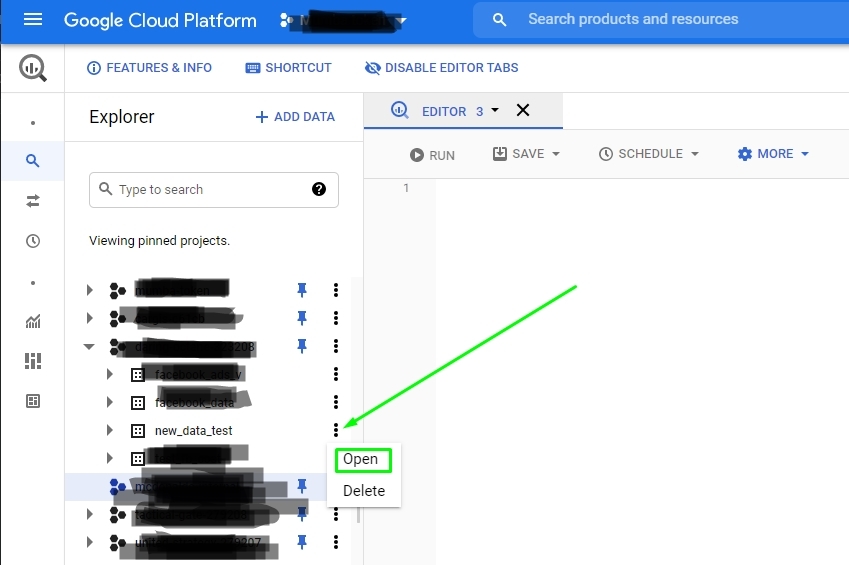Click ADD DATA button
The height and width of the screenshot is (565, 849).
click(295, 116)
